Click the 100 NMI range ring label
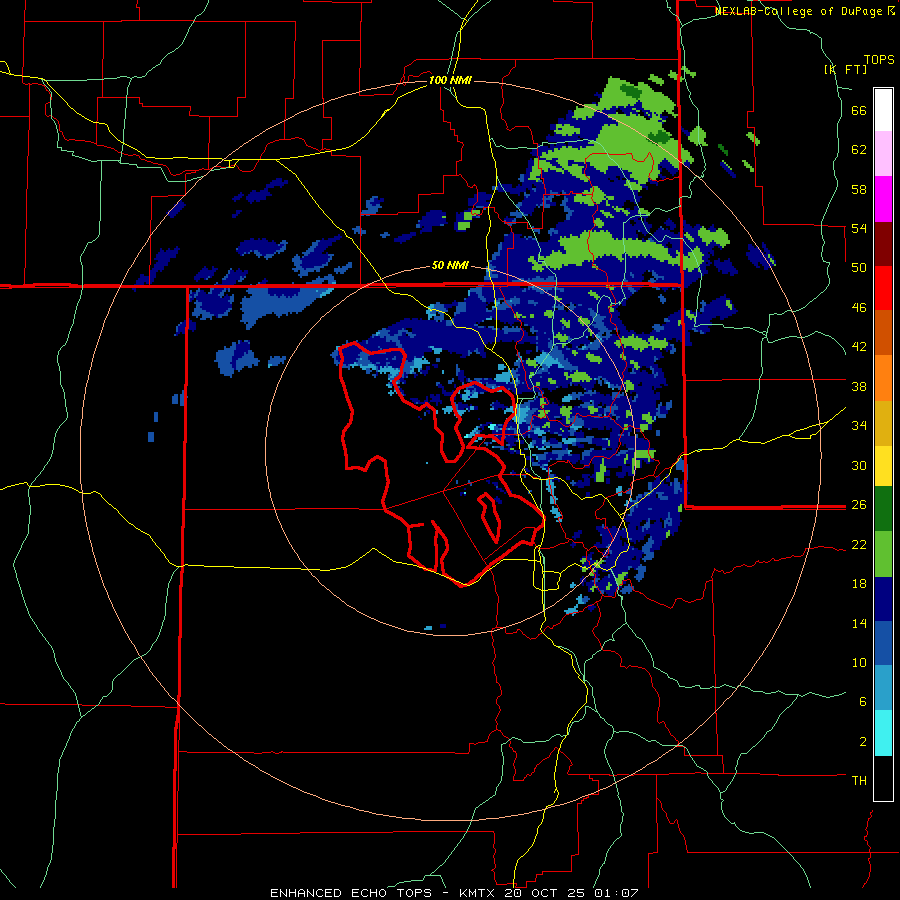Image resolution: width=900 pixels, height=900 pixels. (450, 80)
